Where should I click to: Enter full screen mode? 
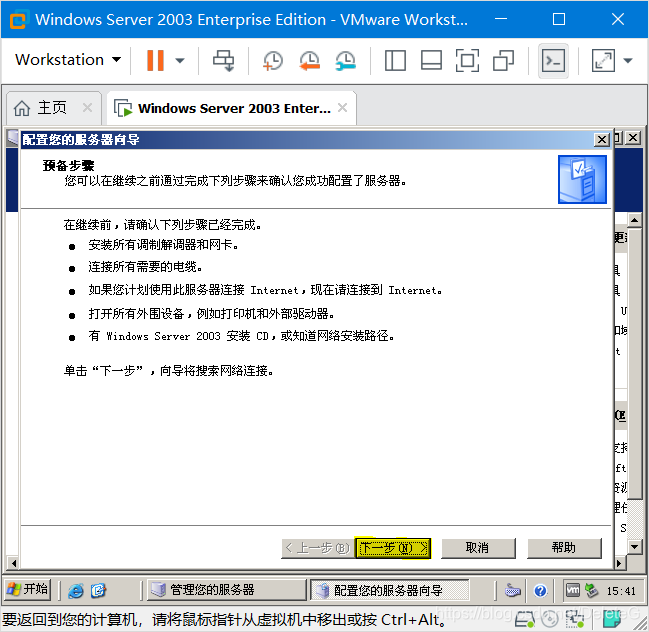[x=467, y=60]
